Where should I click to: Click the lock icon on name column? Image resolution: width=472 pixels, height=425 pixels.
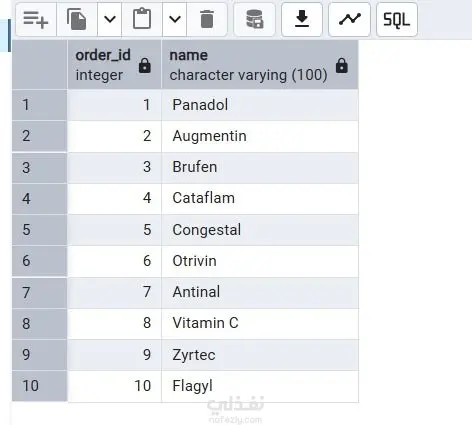click(342, 65)
